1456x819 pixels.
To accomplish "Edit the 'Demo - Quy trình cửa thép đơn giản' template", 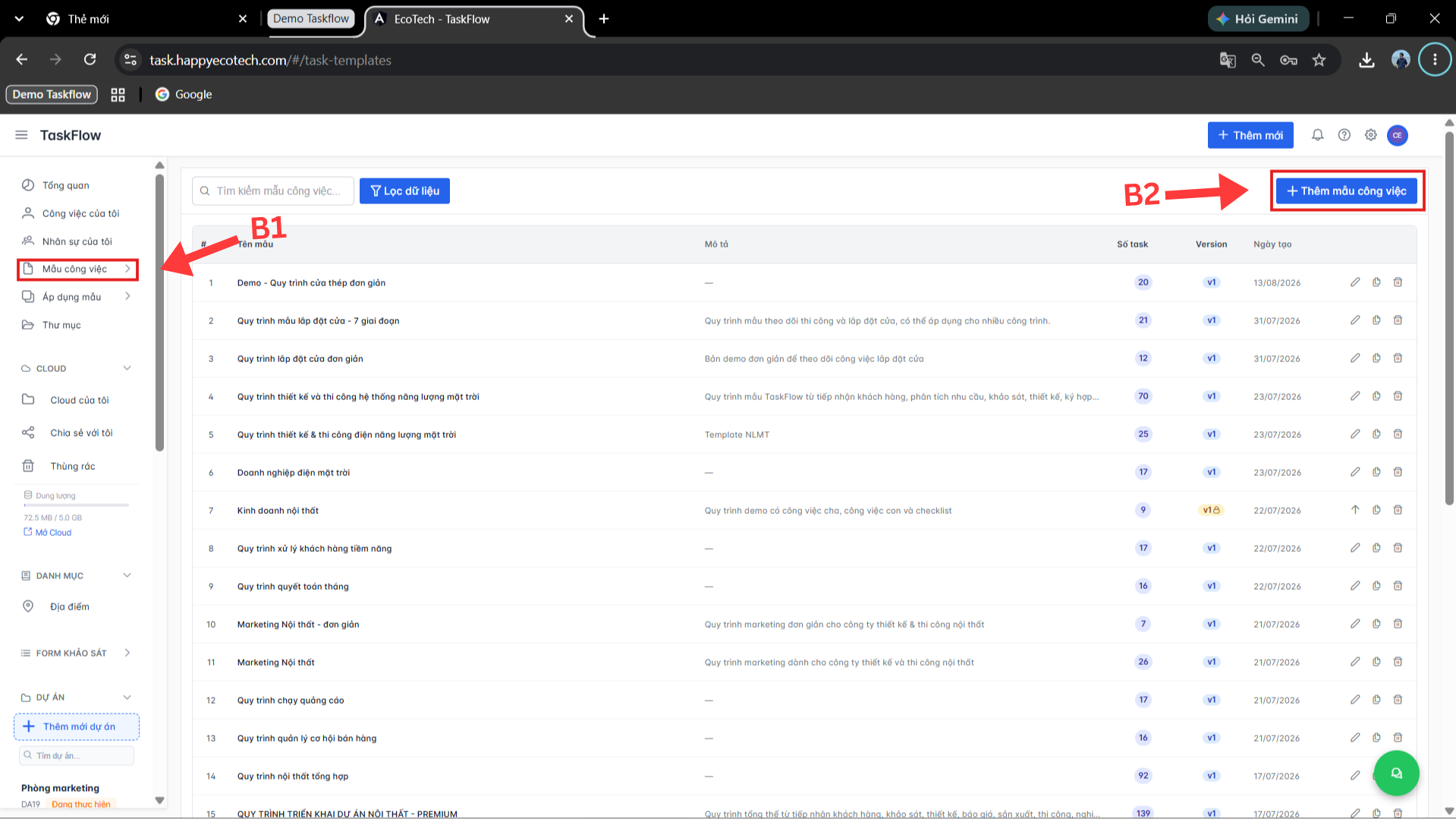I will pos(1355,282).
